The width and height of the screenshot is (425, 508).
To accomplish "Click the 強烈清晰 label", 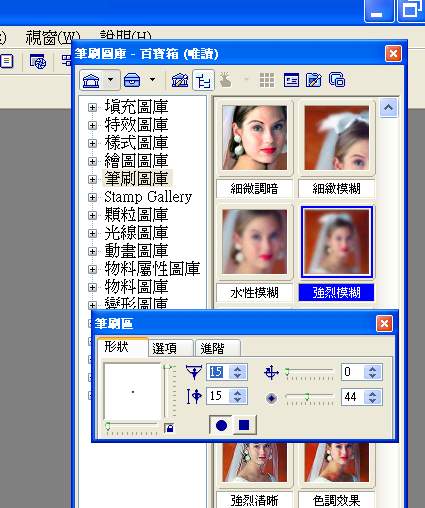I will click(x=255, y=500).
